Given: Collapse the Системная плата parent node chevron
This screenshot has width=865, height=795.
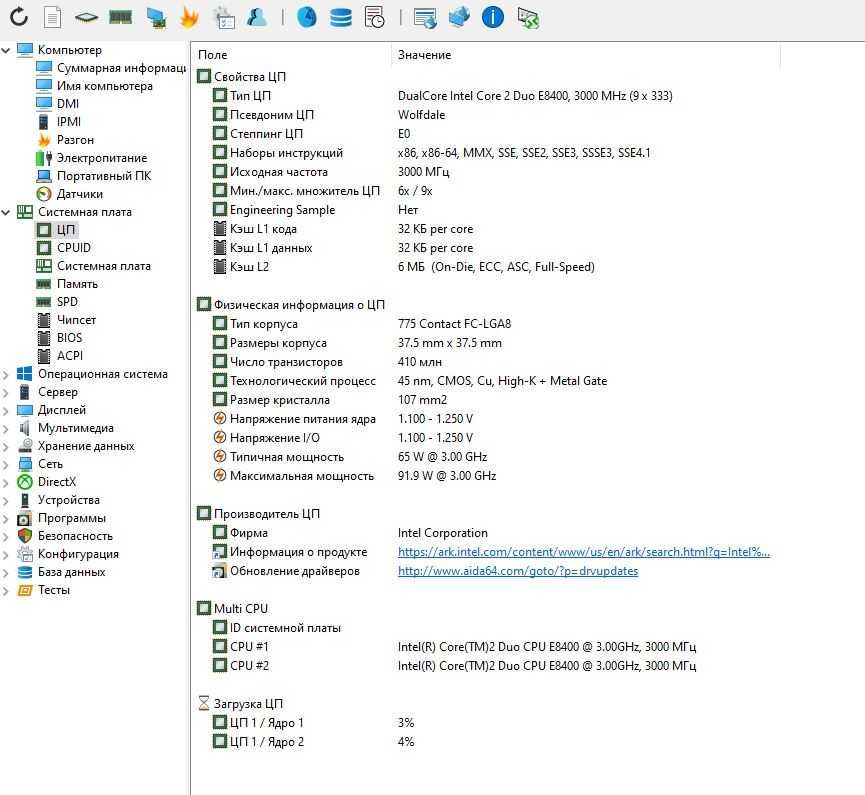Looking at the screenshot, I should (6, 212).
